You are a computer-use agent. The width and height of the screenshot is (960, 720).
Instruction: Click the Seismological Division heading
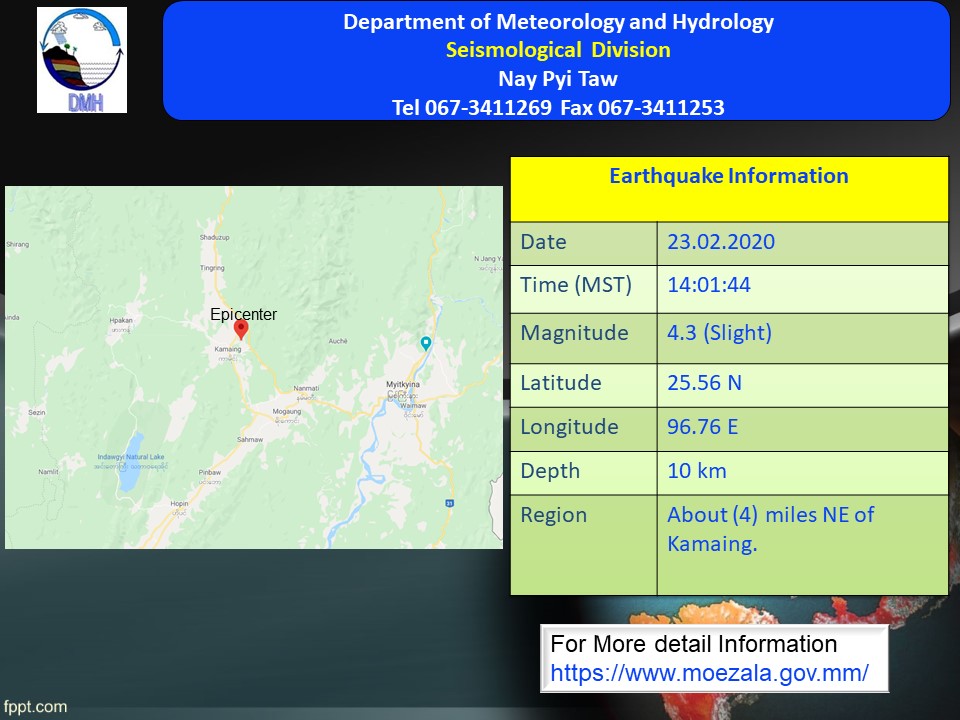[x=558, y=50]
